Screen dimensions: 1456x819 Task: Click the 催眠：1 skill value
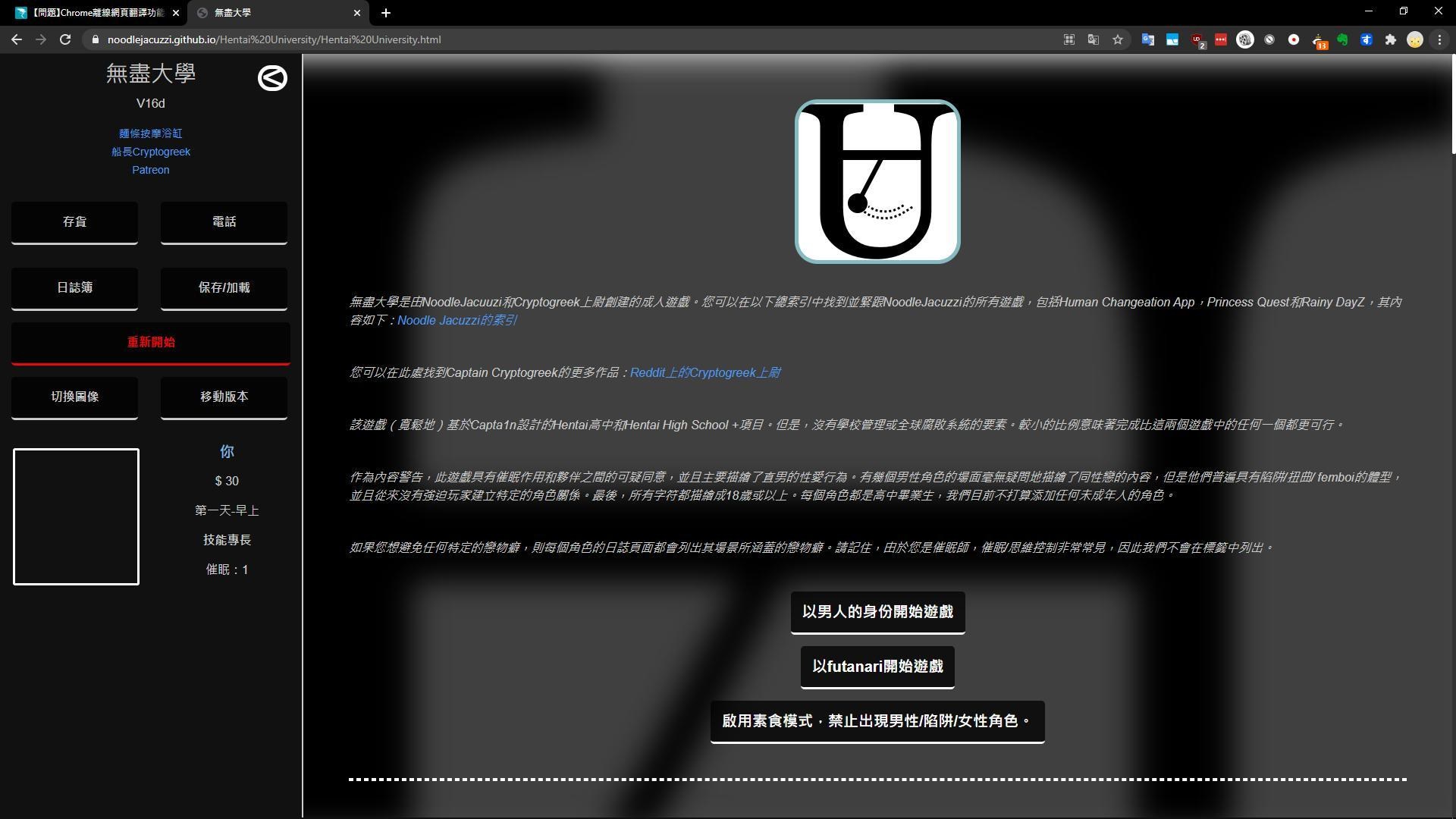(x=227, y=570)
